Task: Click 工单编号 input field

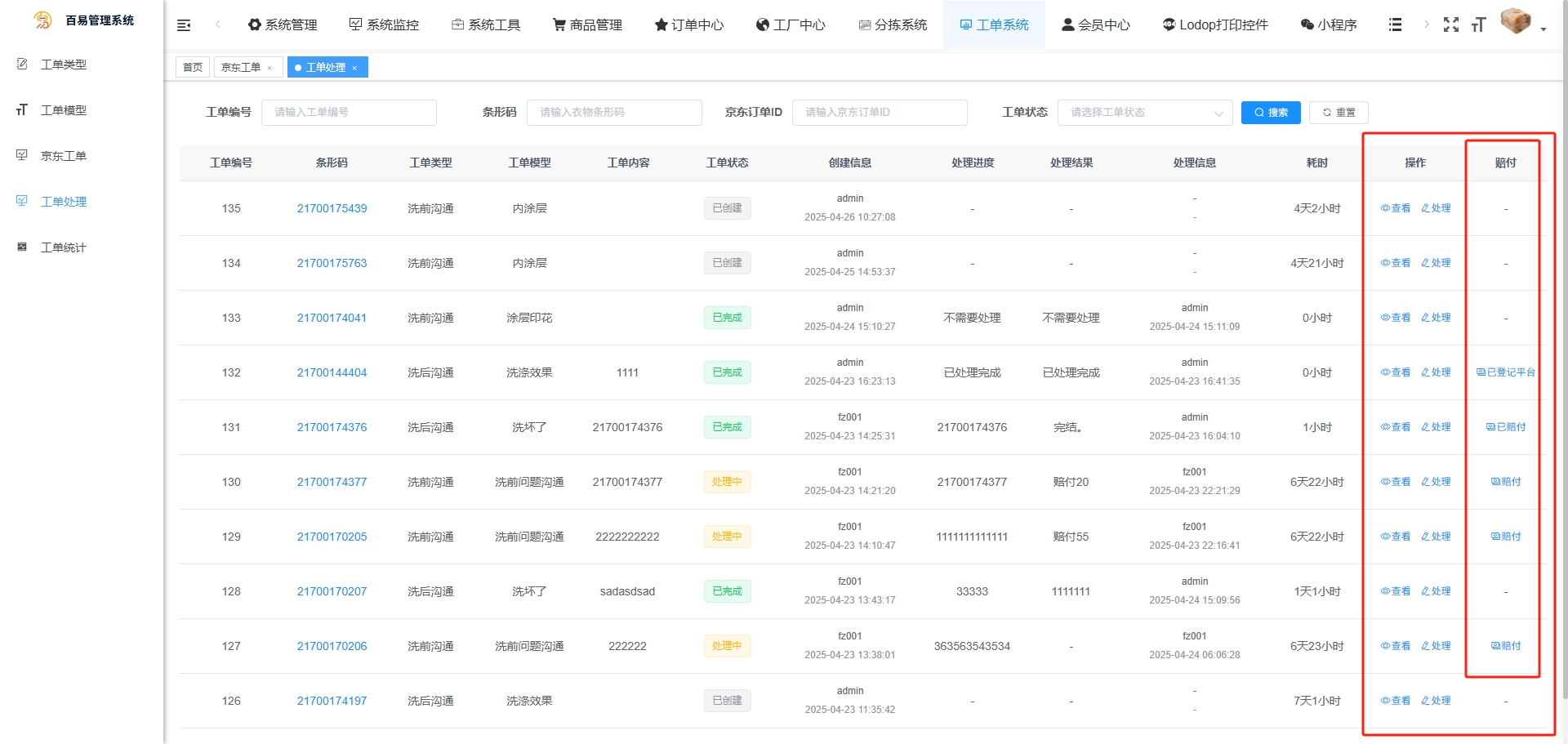Action: (x=349, y=113)
